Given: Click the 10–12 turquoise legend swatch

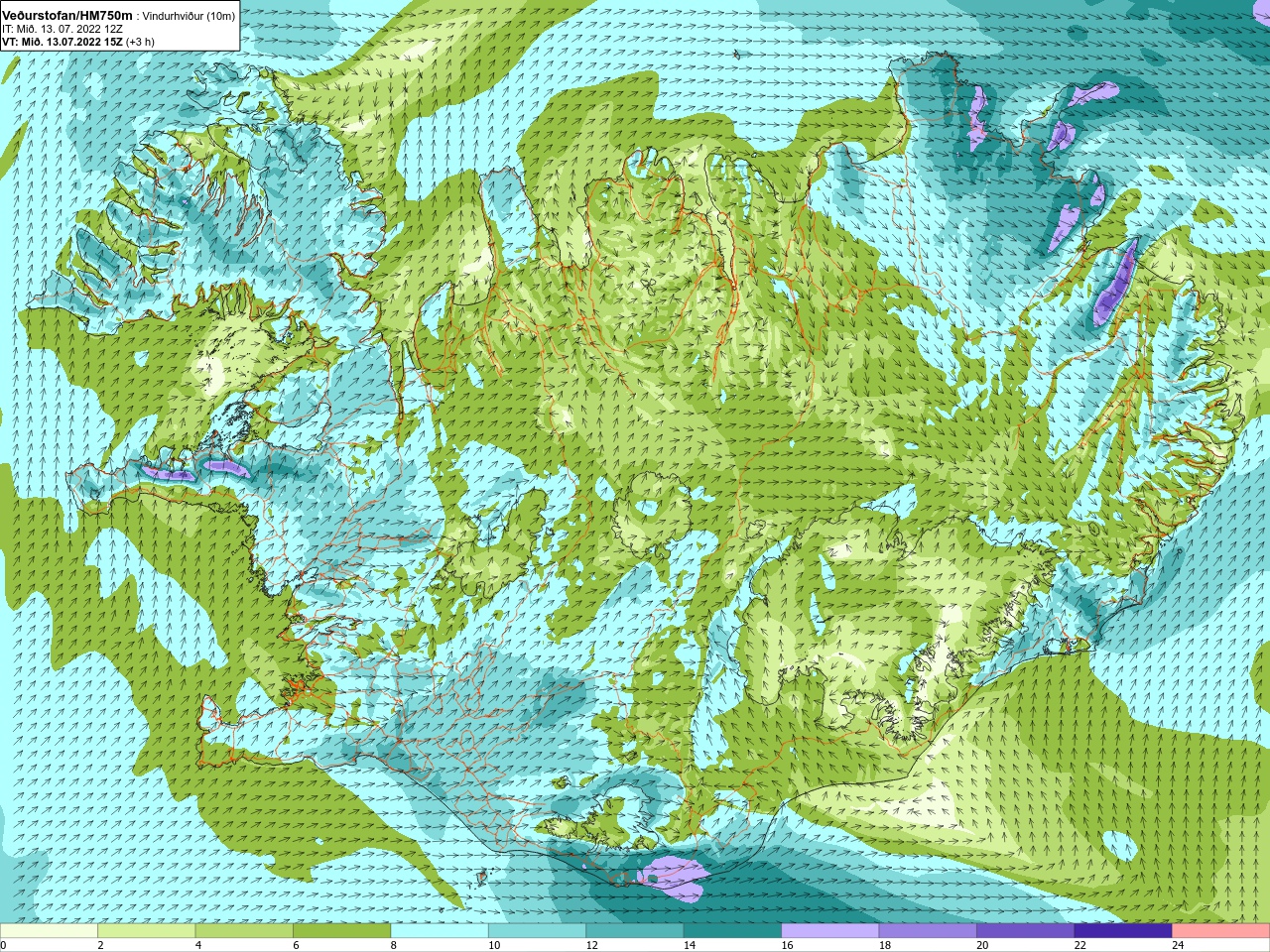Looking at the screenshot, I should 537,931.
